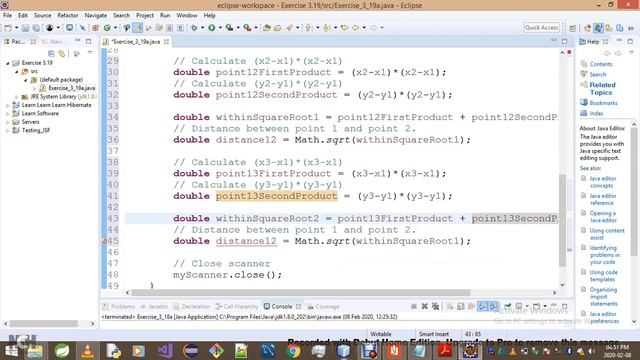Click the Last Edit Location icon

345,28
